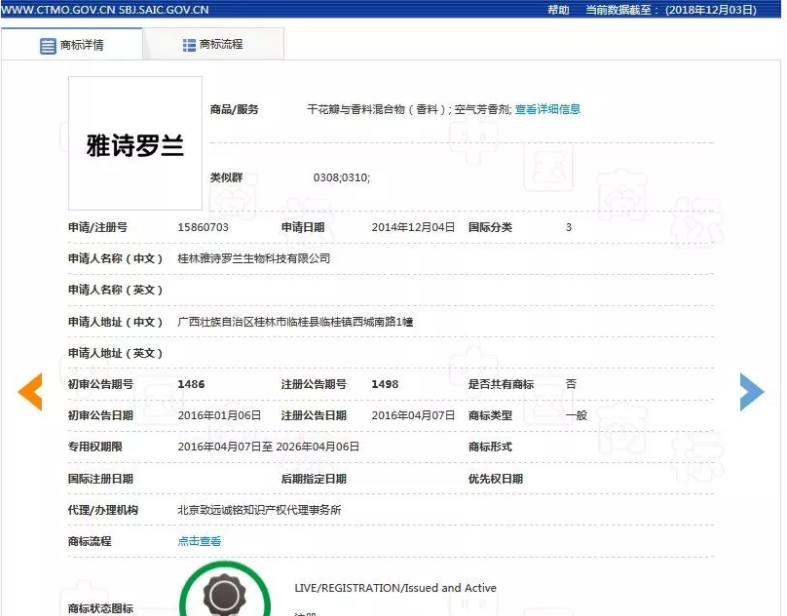This screenshot has height=616, width=787.
Task: Click the exclusive rights period date range
Action: (x=268, y=447)
